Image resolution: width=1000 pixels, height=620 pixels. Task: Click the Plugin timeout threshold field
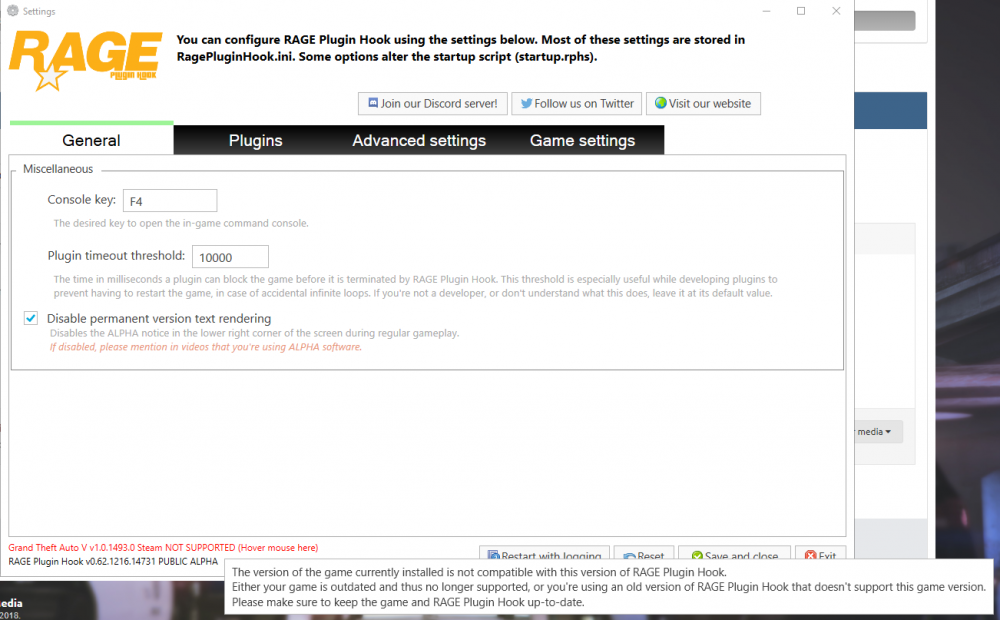[230, 256]
